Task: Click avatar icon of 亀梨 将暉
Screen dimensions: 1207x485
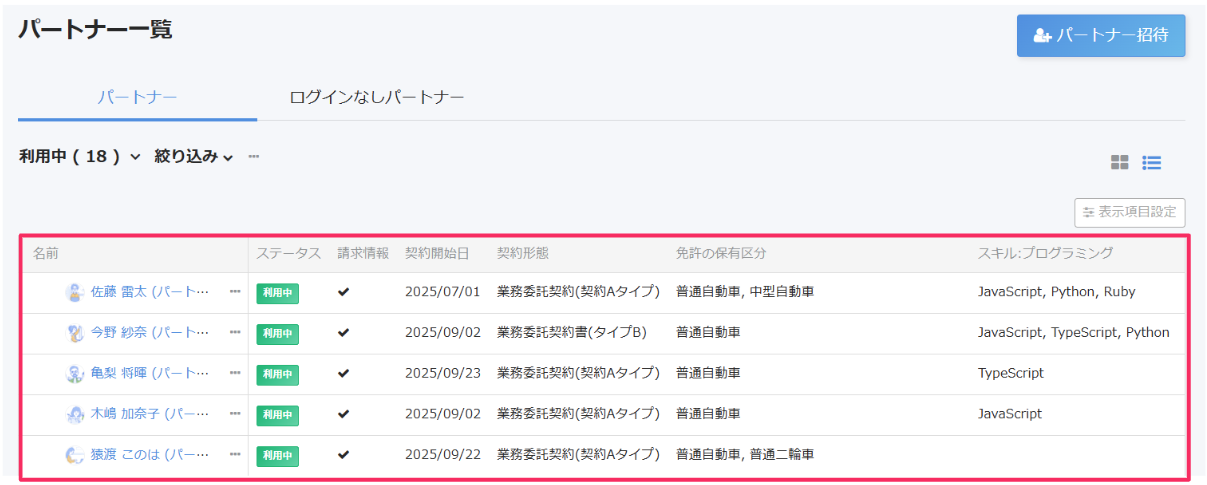Action: coord(74,373)
